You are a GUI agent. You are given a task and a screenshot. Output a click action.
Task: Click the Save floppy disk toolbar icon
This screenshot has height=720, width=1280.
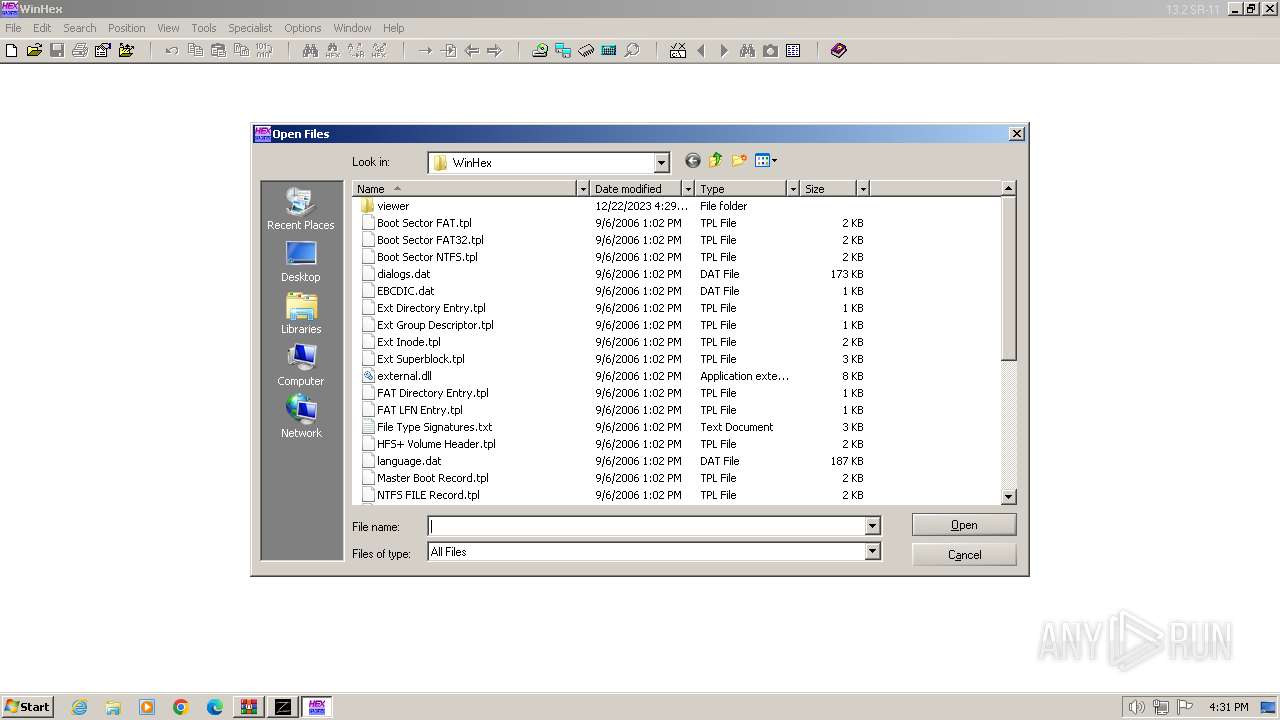point(57,50)
